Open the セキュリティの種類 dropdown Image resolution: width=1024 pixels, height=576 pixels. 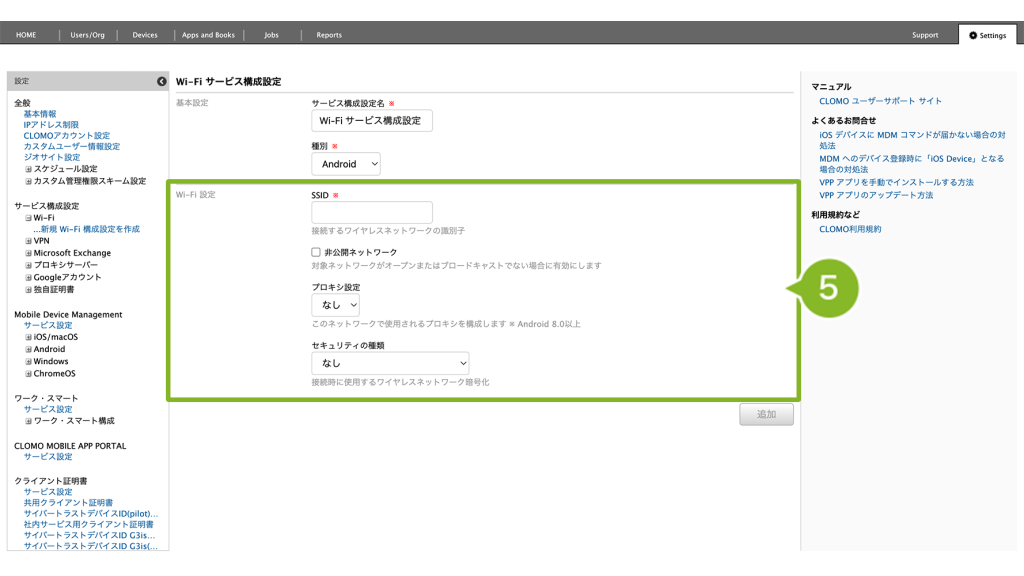[x=390, y=363]
